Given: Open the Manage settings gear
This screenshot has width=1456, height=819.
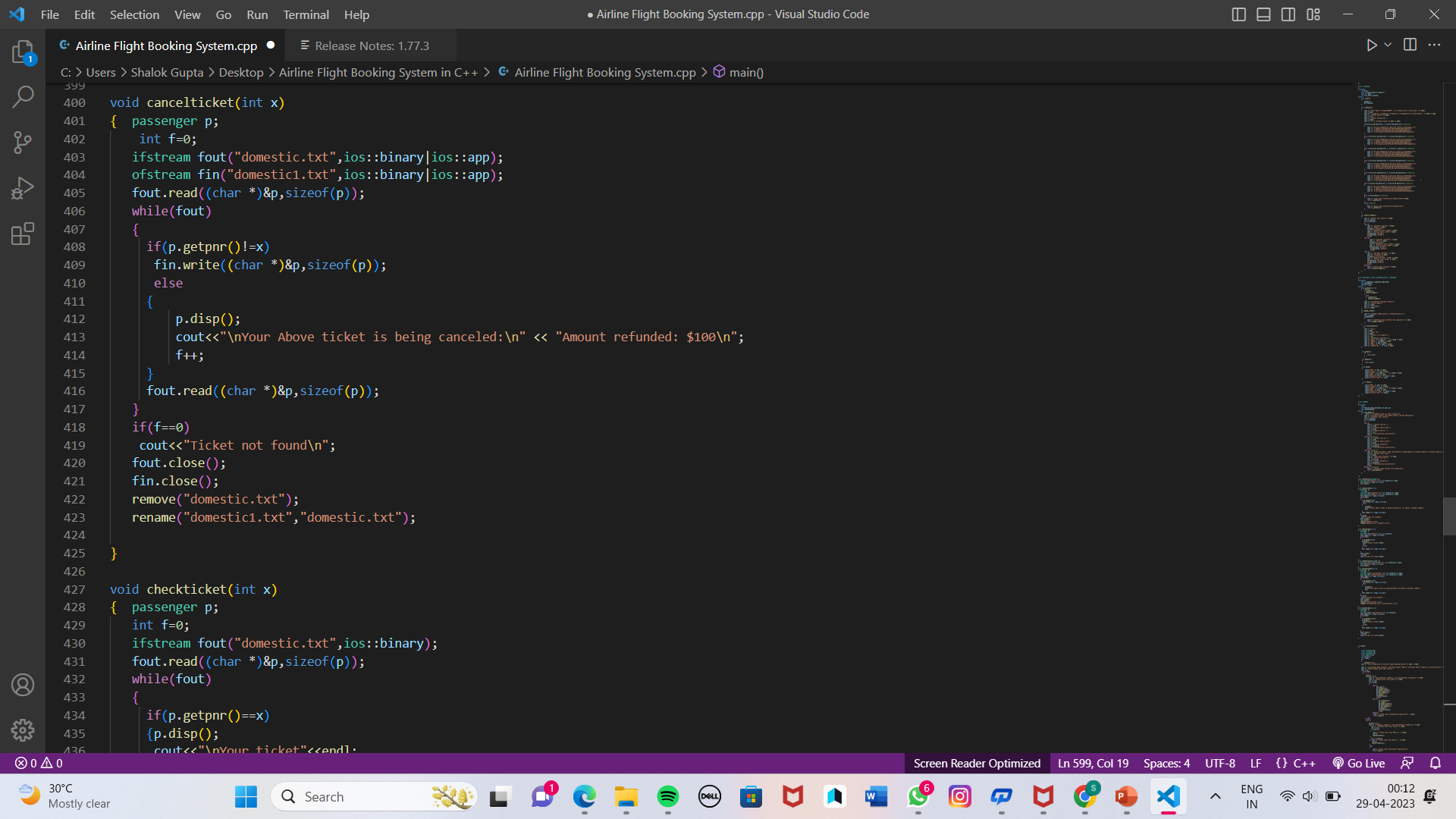Looking at the screenshot, I should (x=23, y=730).
